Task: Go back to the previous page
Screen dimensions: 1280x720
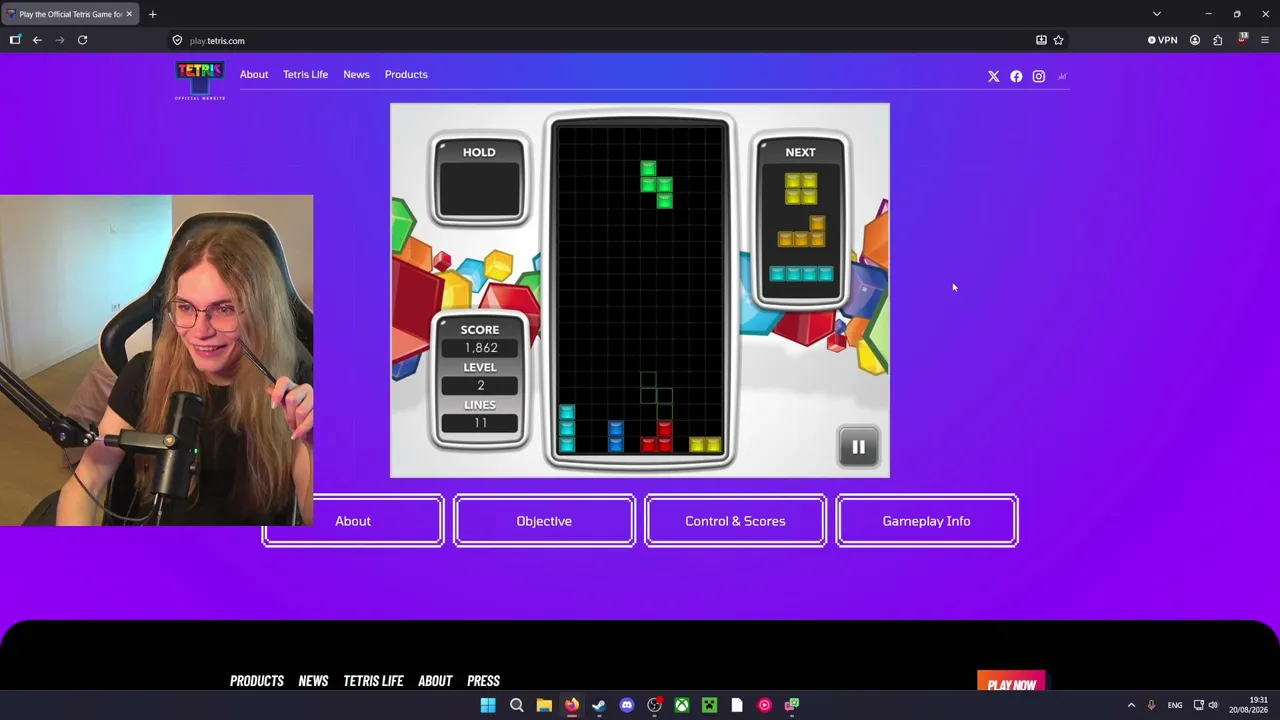Action: tap(37, 40)
